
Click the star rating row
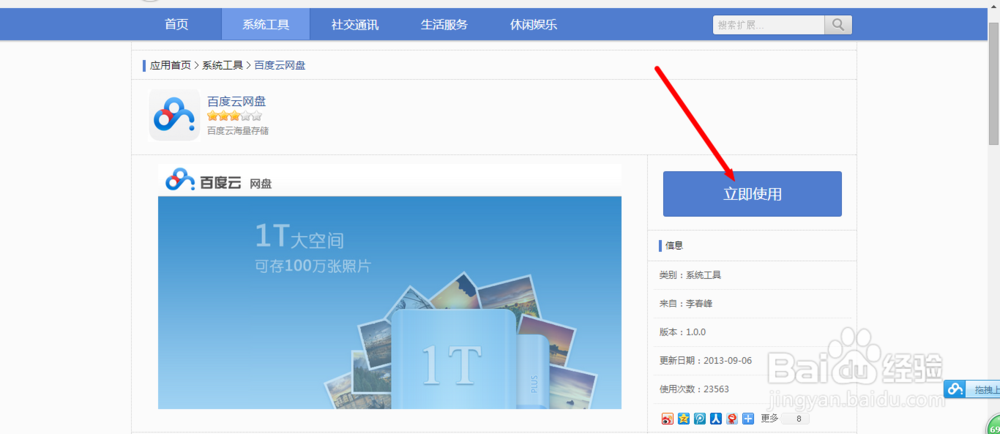[234, 116]
